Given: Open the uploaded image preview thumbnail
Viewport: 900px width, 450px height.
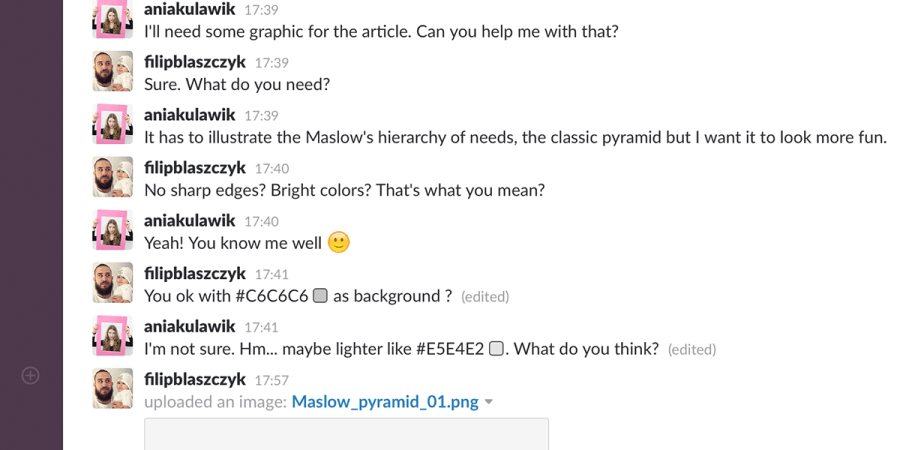Looking at the screenshot, I should click(x=346, y=434).
